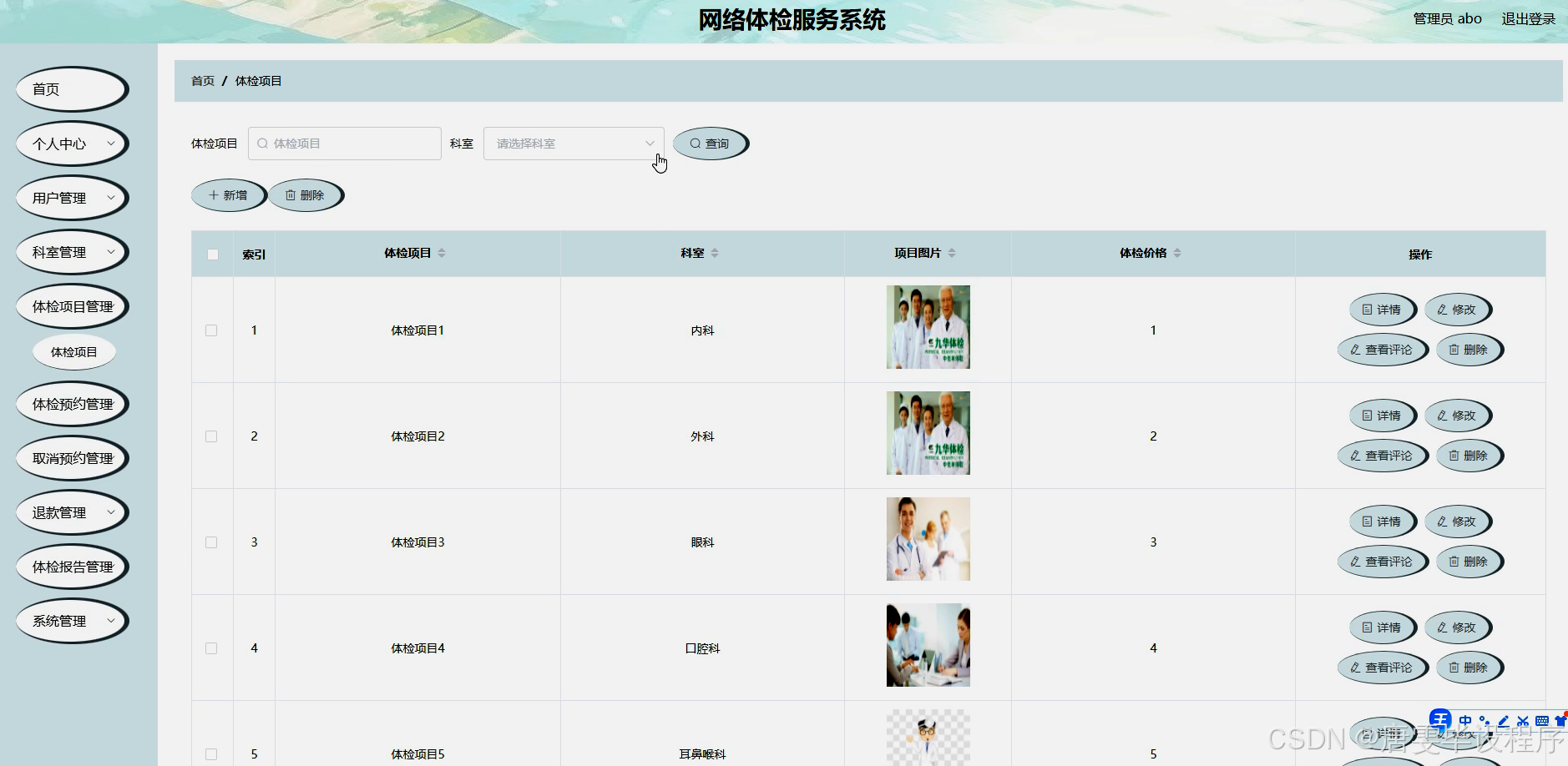Sort by the 项目图片 column sort arrows
Viewport: 1568px width, 766px height.
point(952,253)
